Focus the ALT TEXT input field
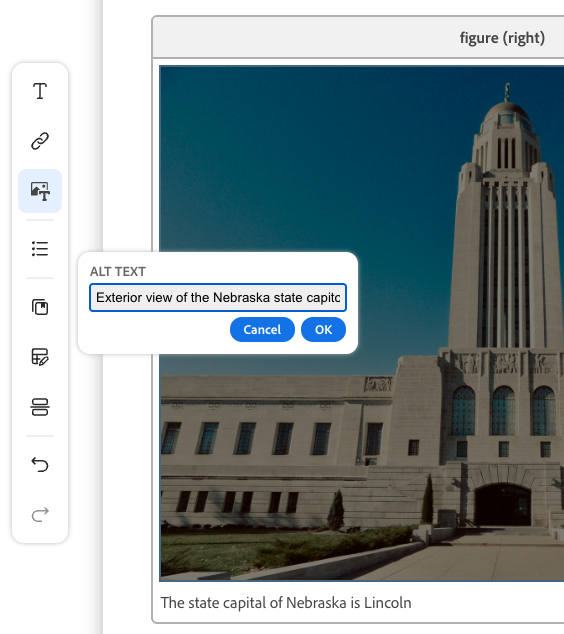 click(x=218, y=298)
